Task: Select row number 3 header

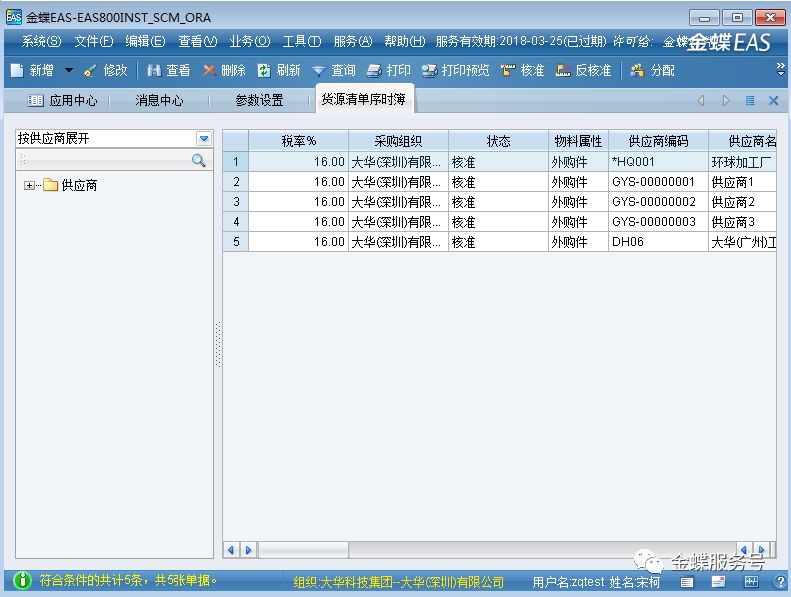Action: (x=236, y=202)
